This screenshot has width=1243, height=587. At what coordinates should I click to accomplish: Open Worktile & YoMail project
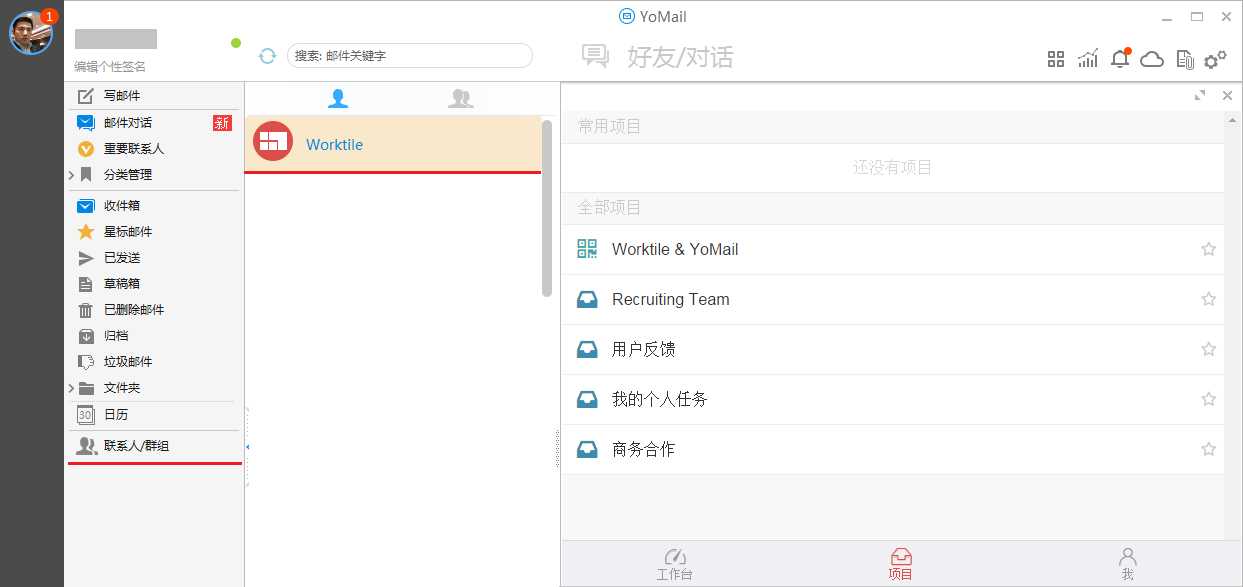click(892, 249)
